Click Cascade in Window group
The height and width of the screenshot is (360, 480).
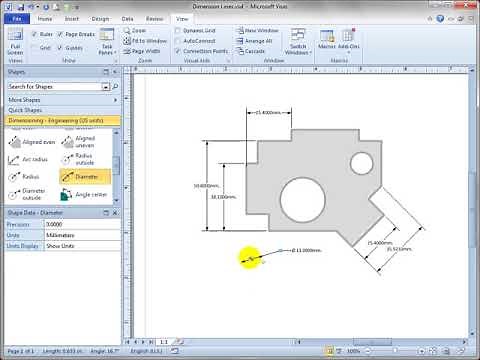pyautogui.click(x=250, y=51)
